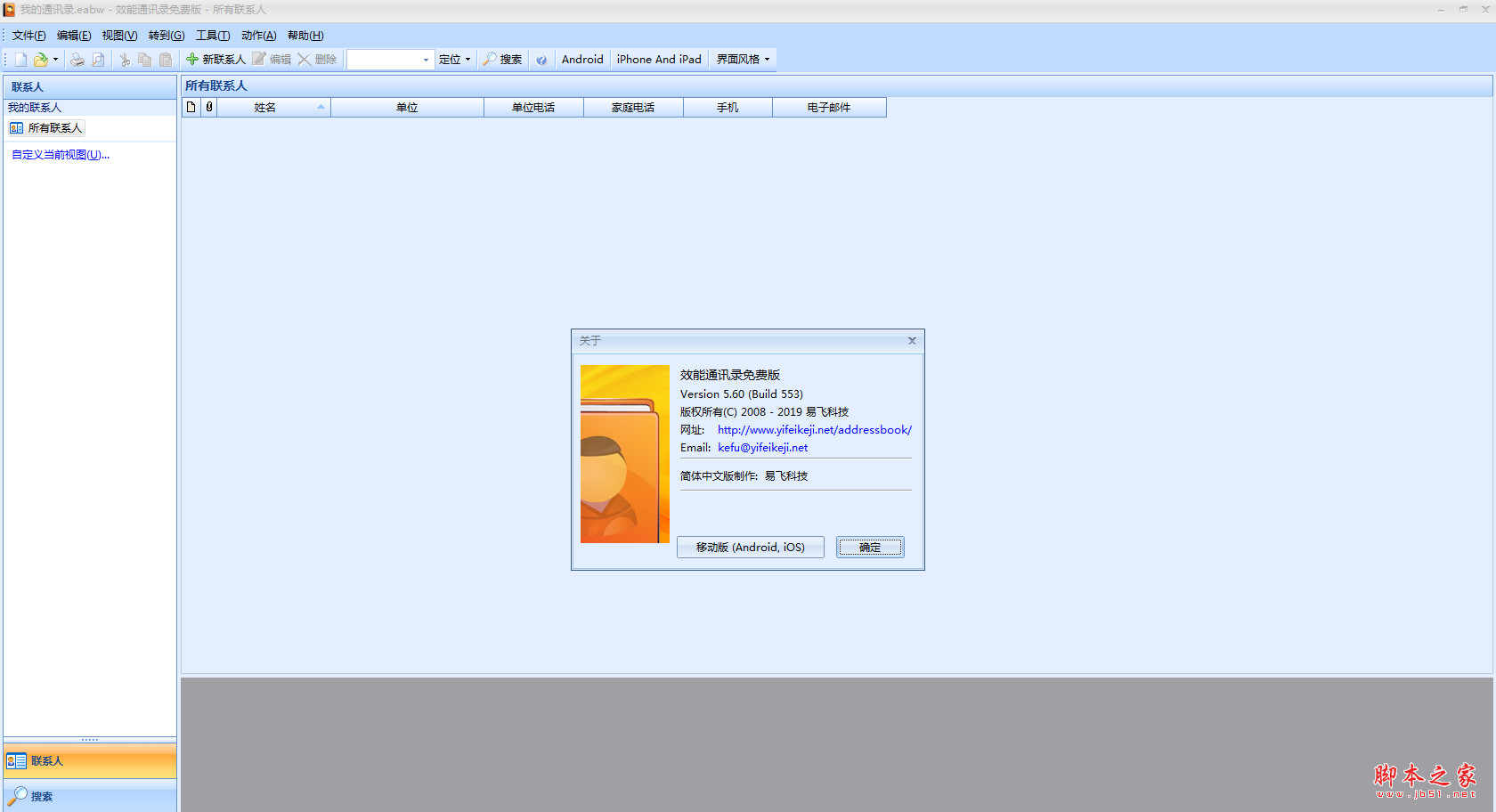
Task: Close the main application window
Action: coord(1484,10)
